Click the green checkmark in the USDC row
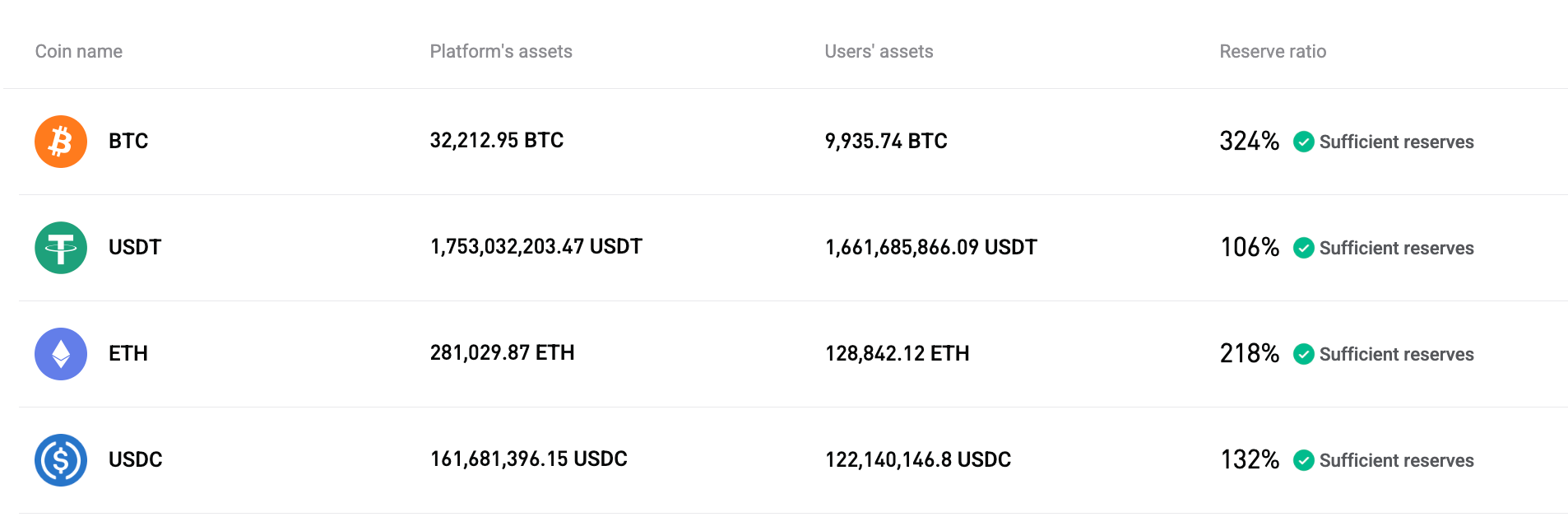The width and height of the screenshot is (1568, 517). point(1304,461)
